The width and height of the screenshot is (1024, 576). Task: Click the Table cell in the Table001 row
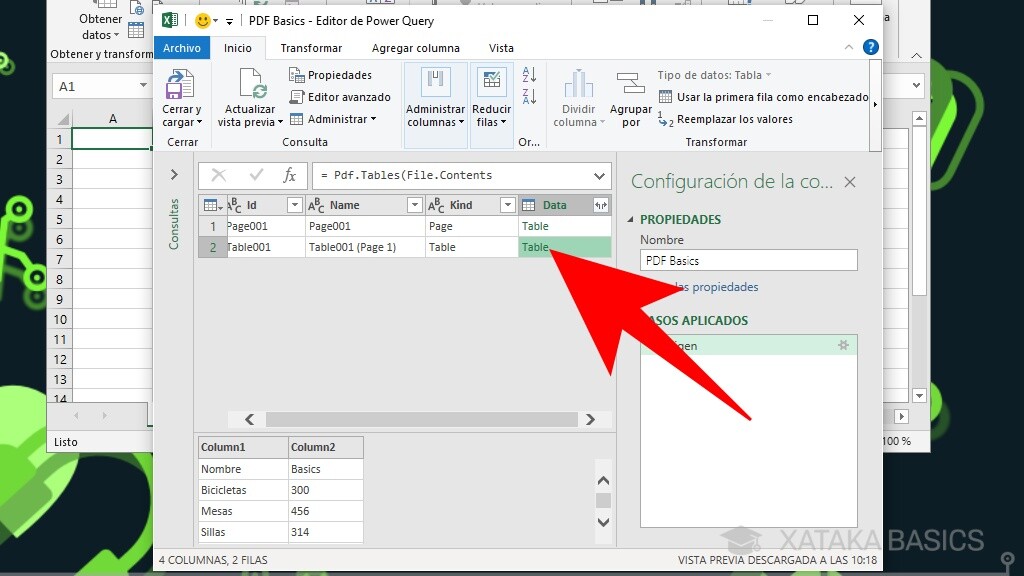pos(564,247)
